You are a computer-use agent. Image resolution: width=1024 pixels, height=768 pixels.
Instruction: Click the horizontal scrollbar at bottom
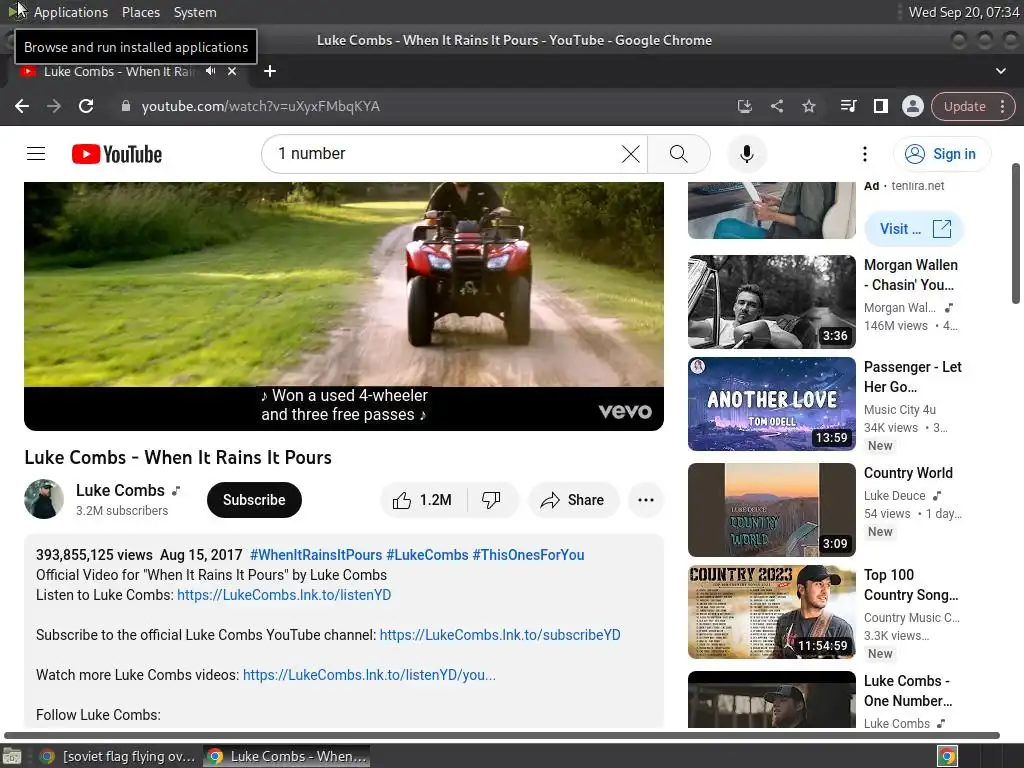click(502, 735)
